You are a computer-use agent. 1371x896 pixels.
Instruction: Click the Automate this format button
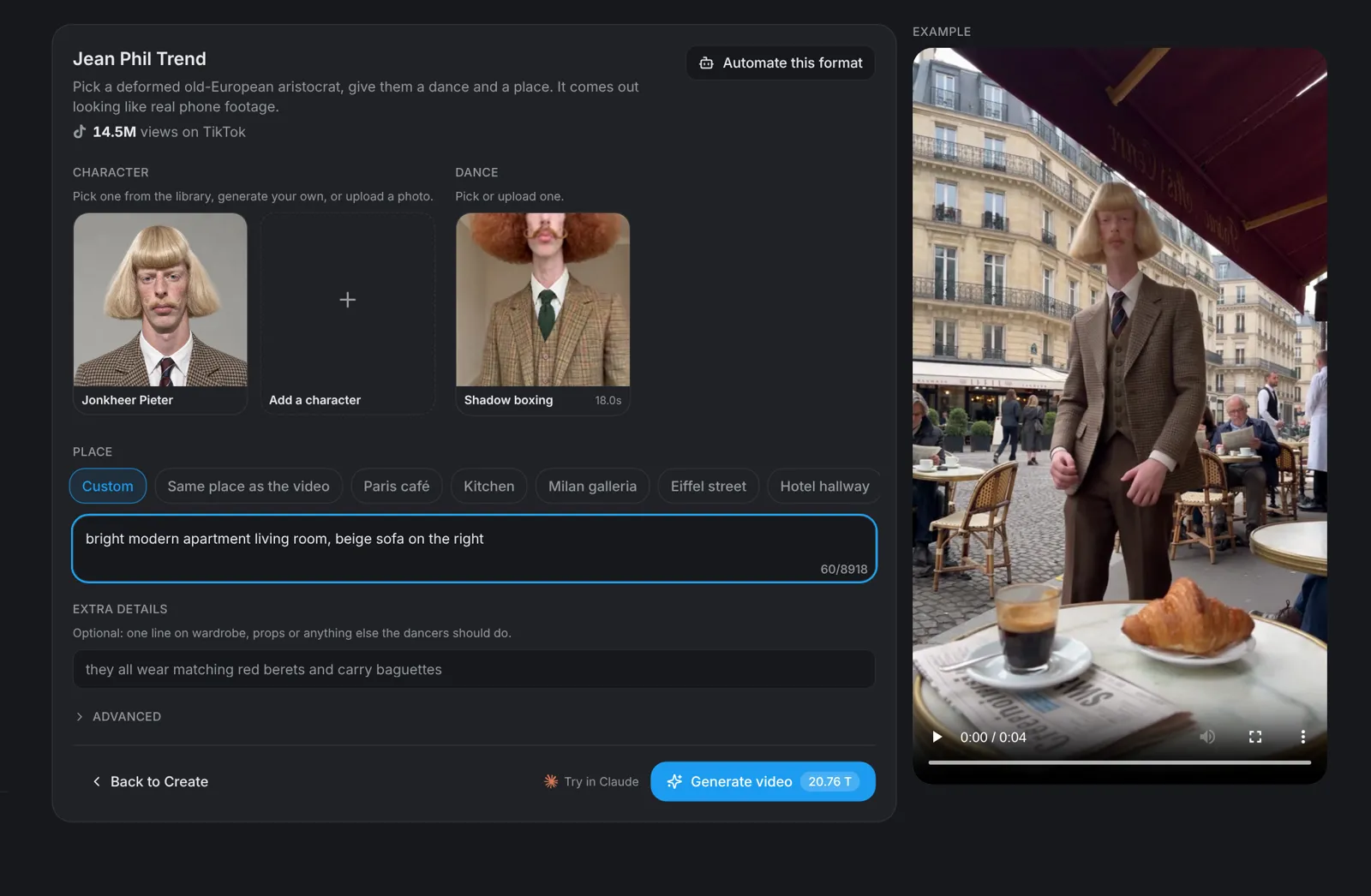click(781, 63)
